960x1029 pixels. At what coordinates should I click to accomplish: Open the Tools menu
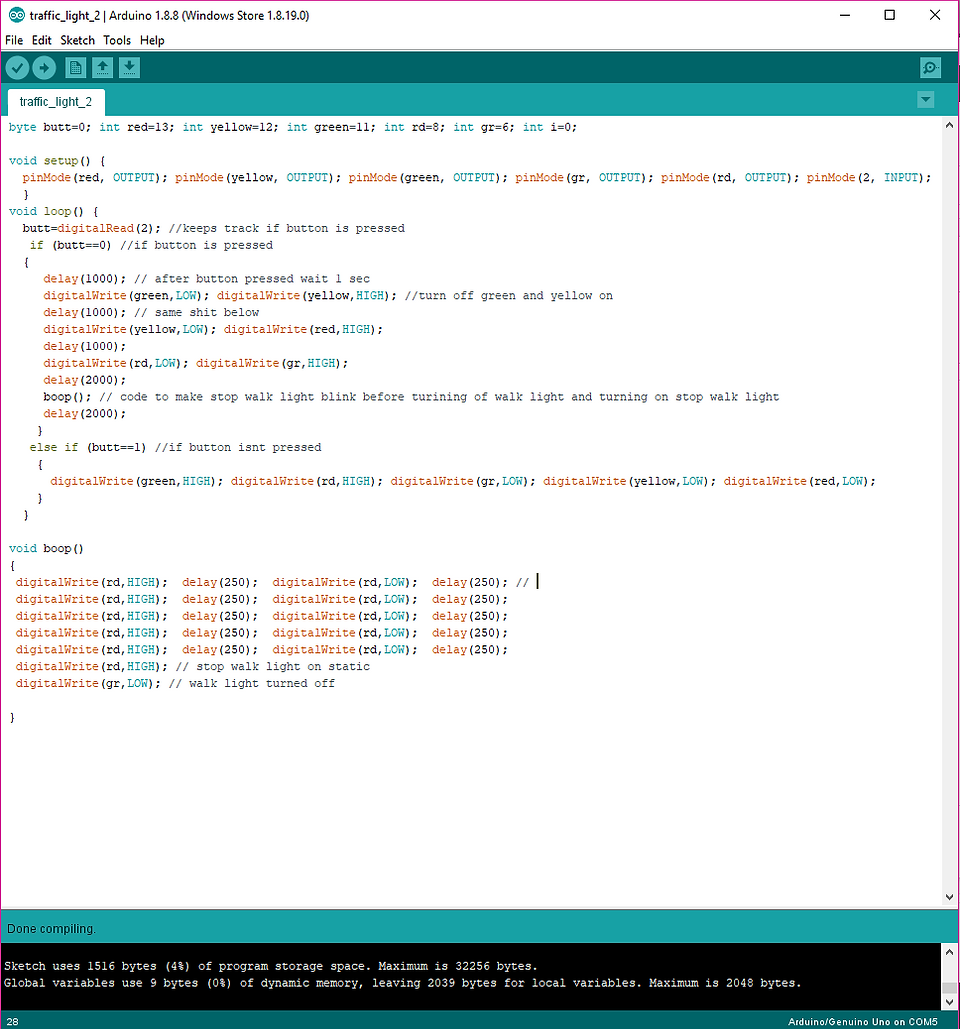(x=117, y=40)
